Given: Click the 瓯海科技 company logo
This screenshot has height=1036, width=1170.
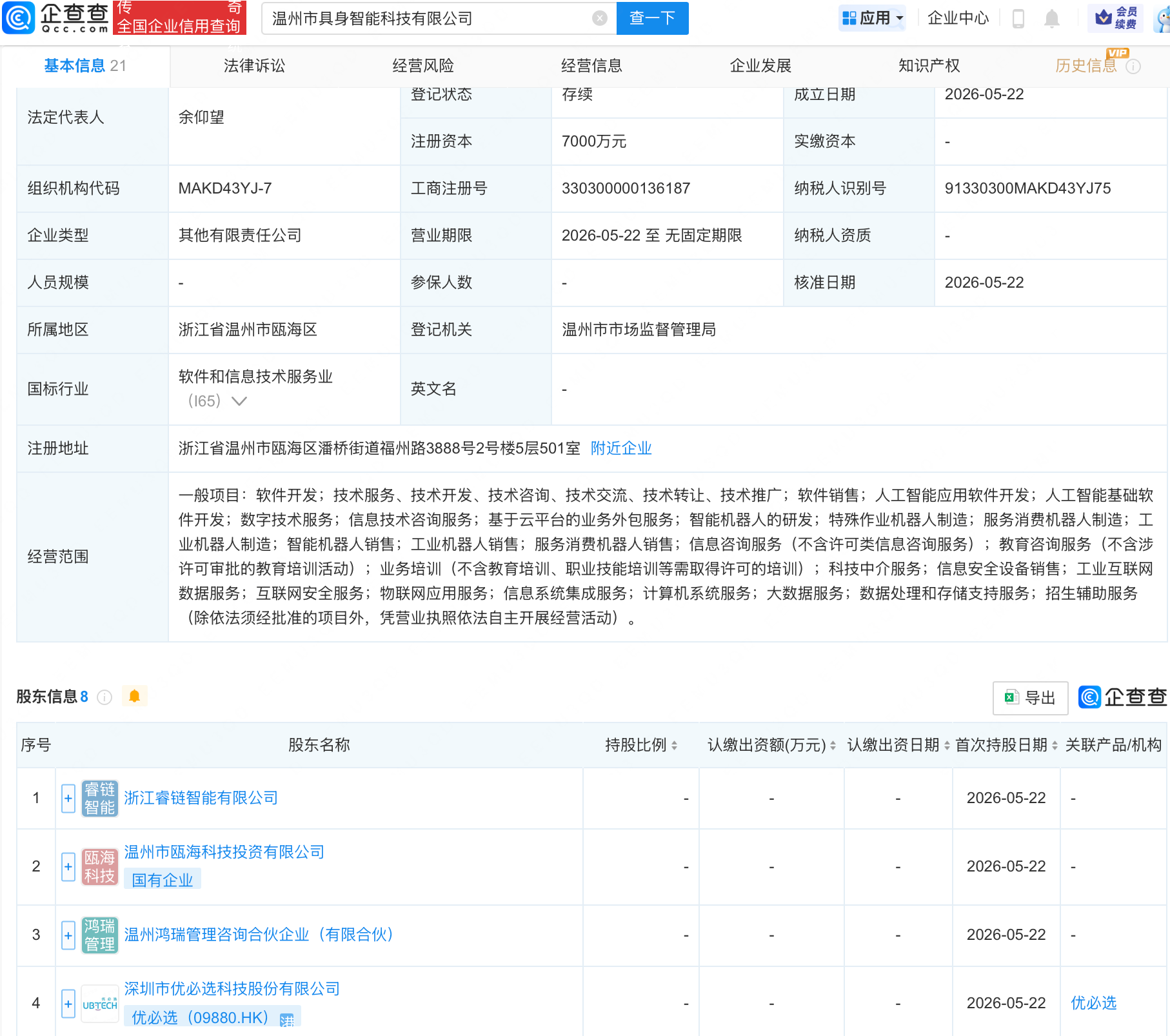Looking at the screenshot, I should [x=99, y=867].
